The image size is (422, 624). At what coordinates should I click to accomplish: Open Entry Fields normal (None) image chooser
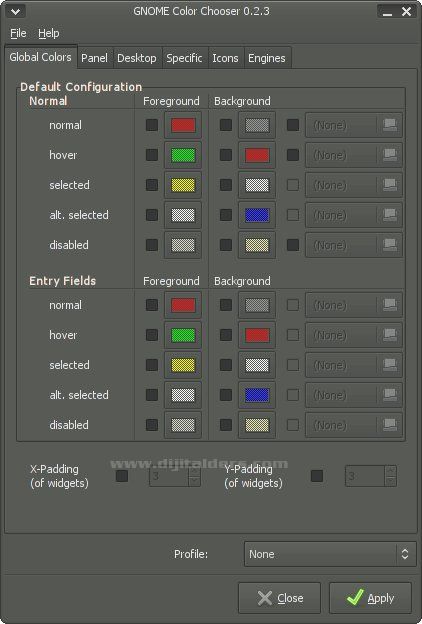pos(354,305)
